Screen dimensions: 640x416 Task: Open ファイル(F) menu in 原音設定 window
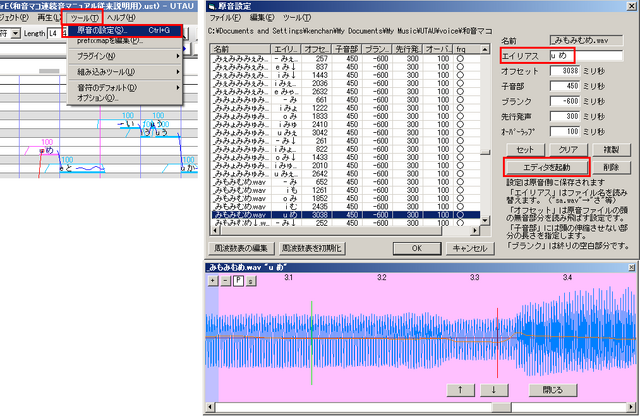point(225,18)
